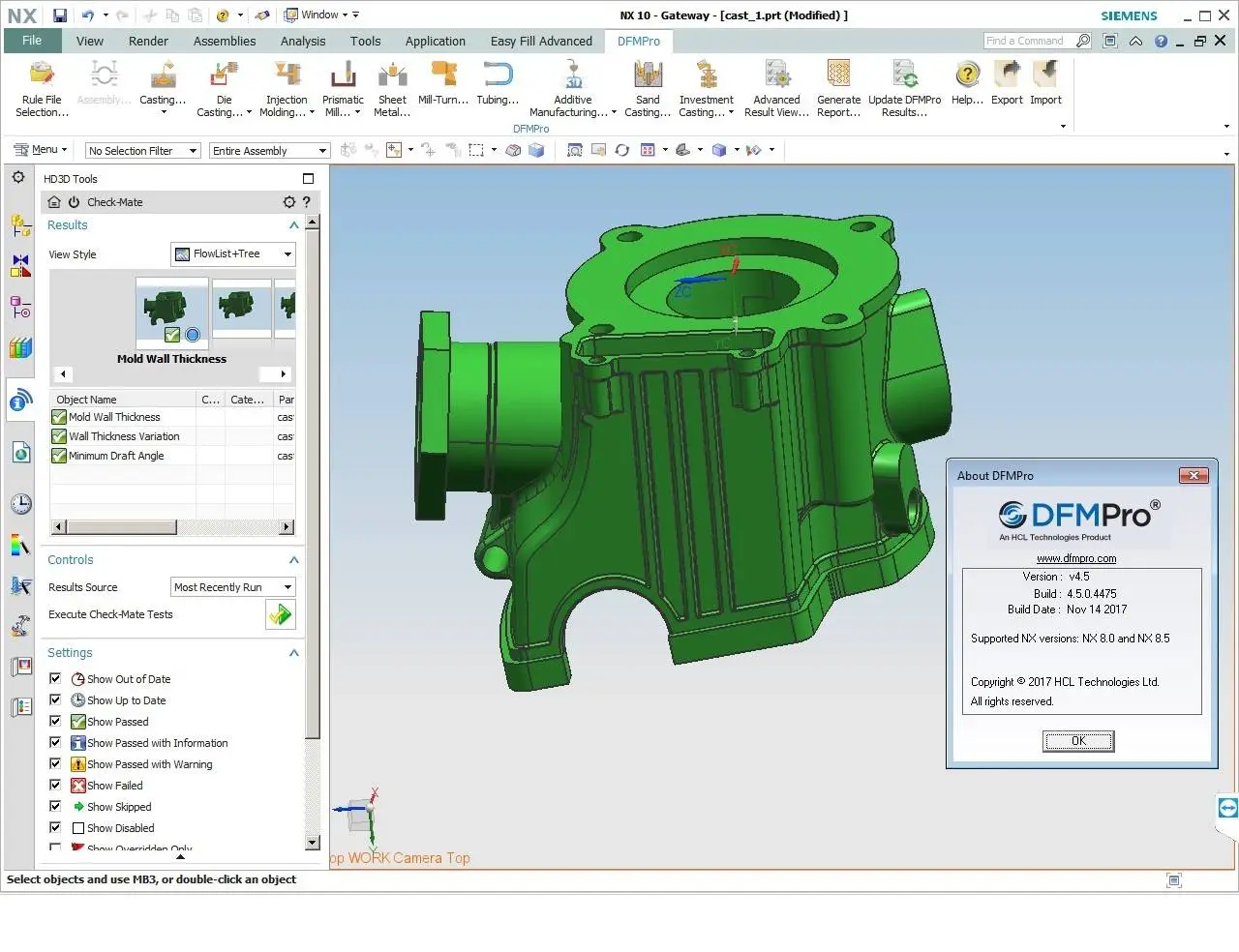1239x952 pixels.
Task: Toggle Show Skipped checkbox
Action: pos(55,806)
